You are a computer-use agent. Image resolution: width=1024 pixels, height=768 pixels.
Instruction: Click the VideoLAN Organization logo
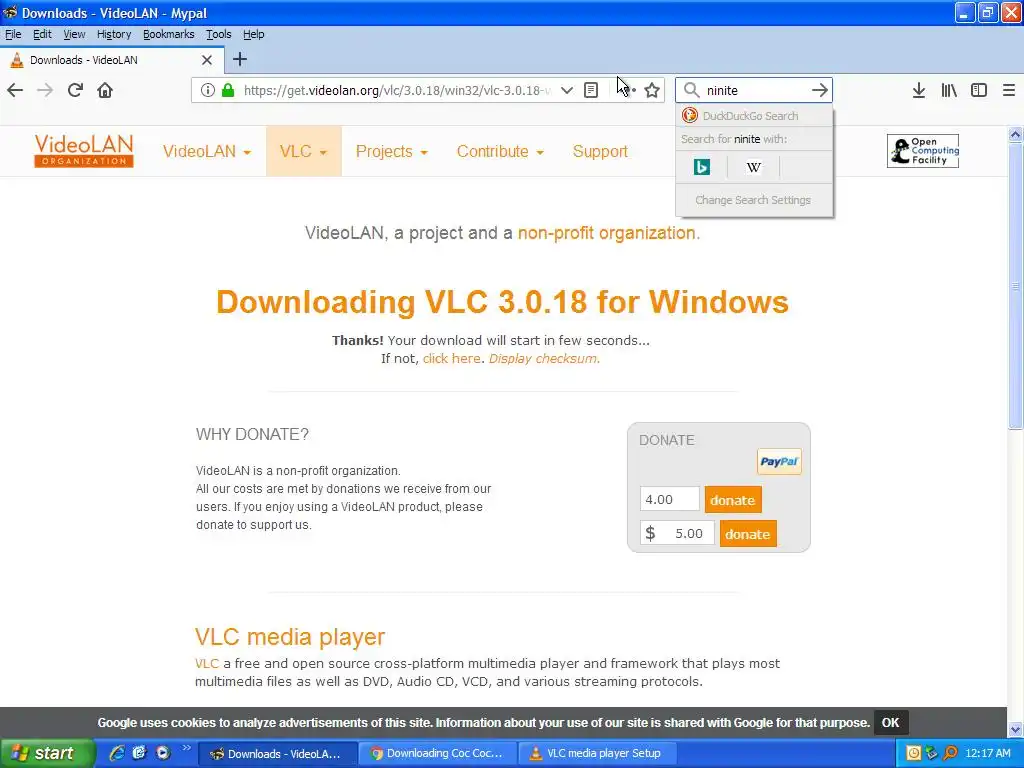pyautogui.click(x=84, y=151)
